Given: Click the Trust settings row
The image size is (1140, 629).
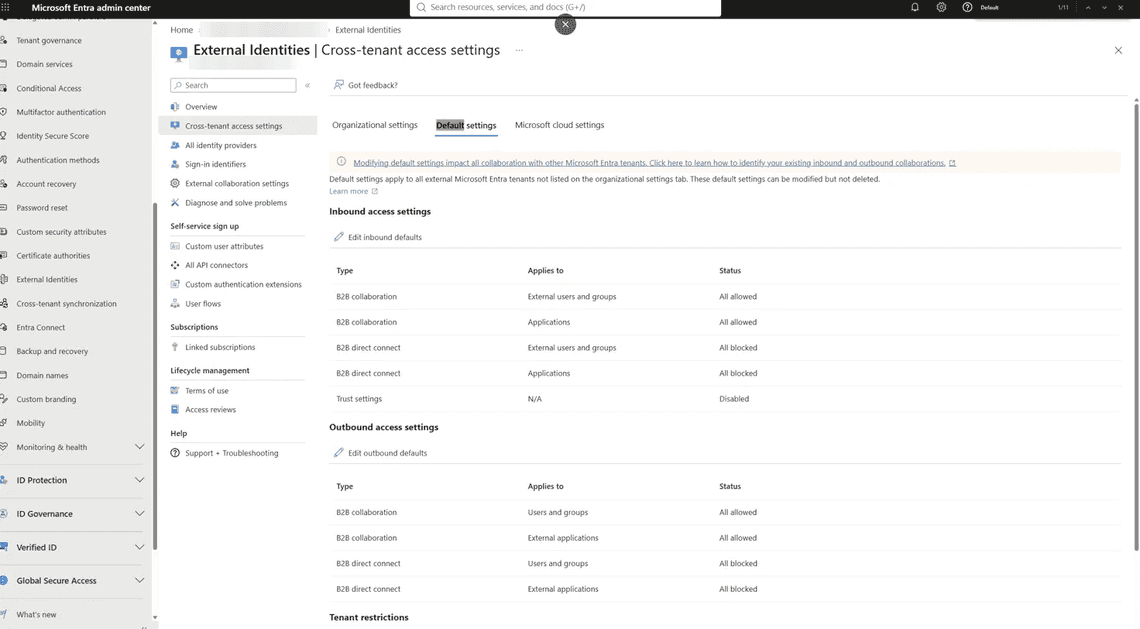Looking at the screenshot, I should tap(725, 399).
